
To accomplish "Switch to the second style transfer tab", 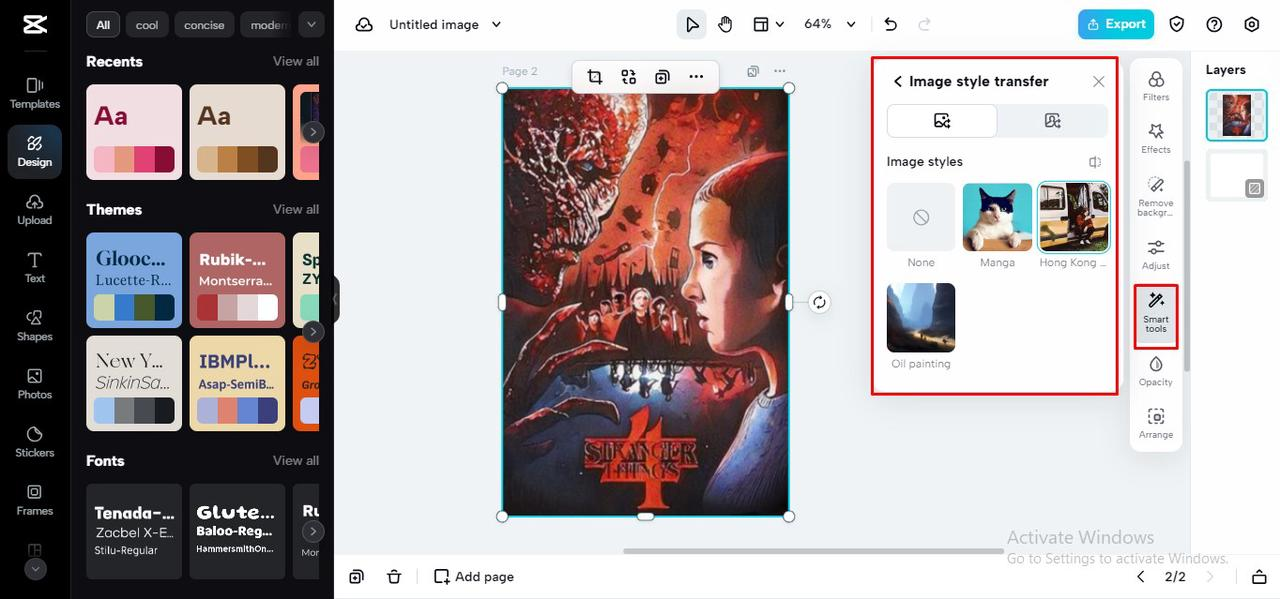I will [x=1052, y=121].
